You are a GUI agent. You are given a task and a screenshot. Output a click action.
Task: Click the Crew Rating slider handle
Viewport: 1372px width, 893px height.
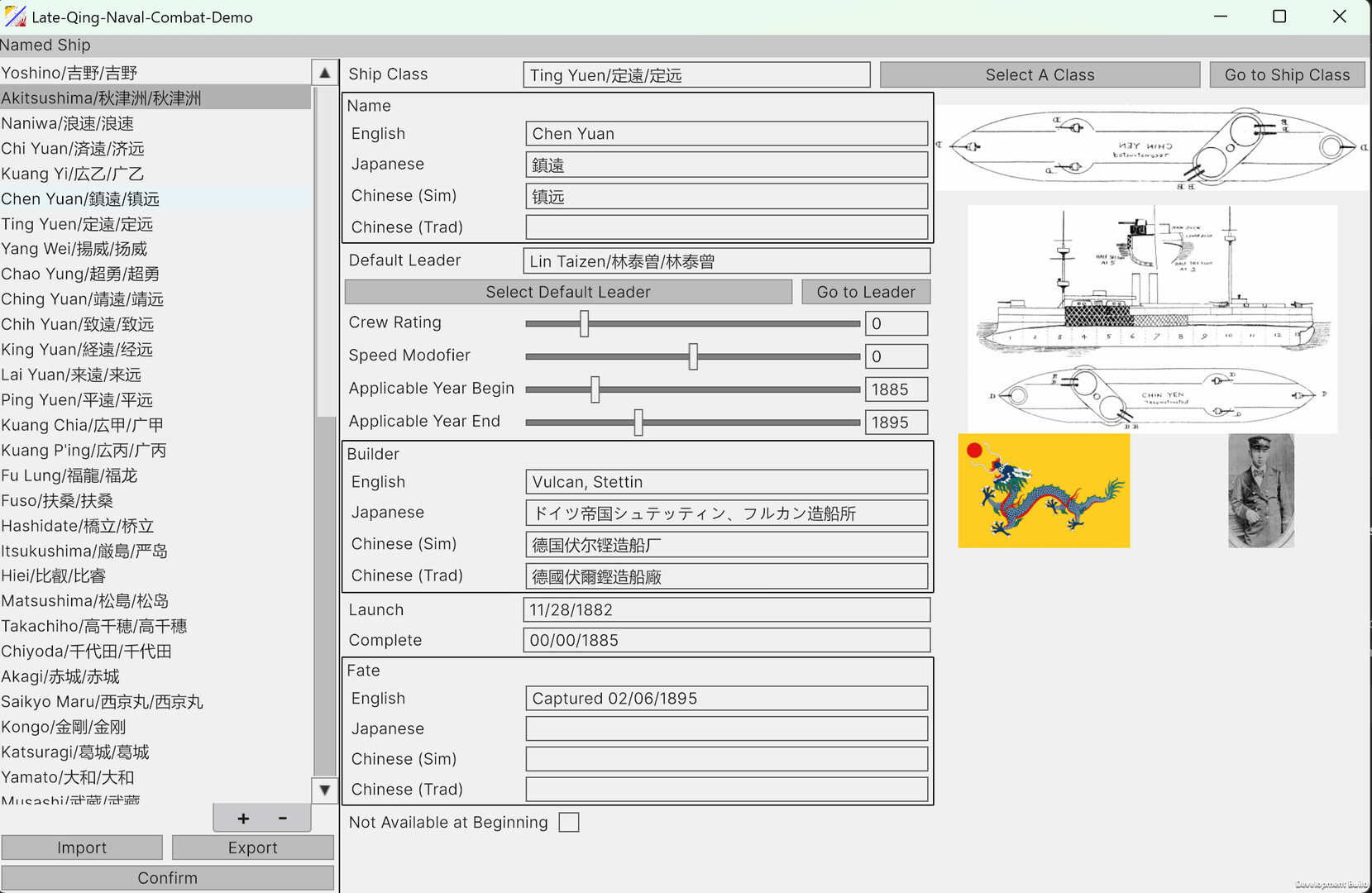(x=585, y=323)
